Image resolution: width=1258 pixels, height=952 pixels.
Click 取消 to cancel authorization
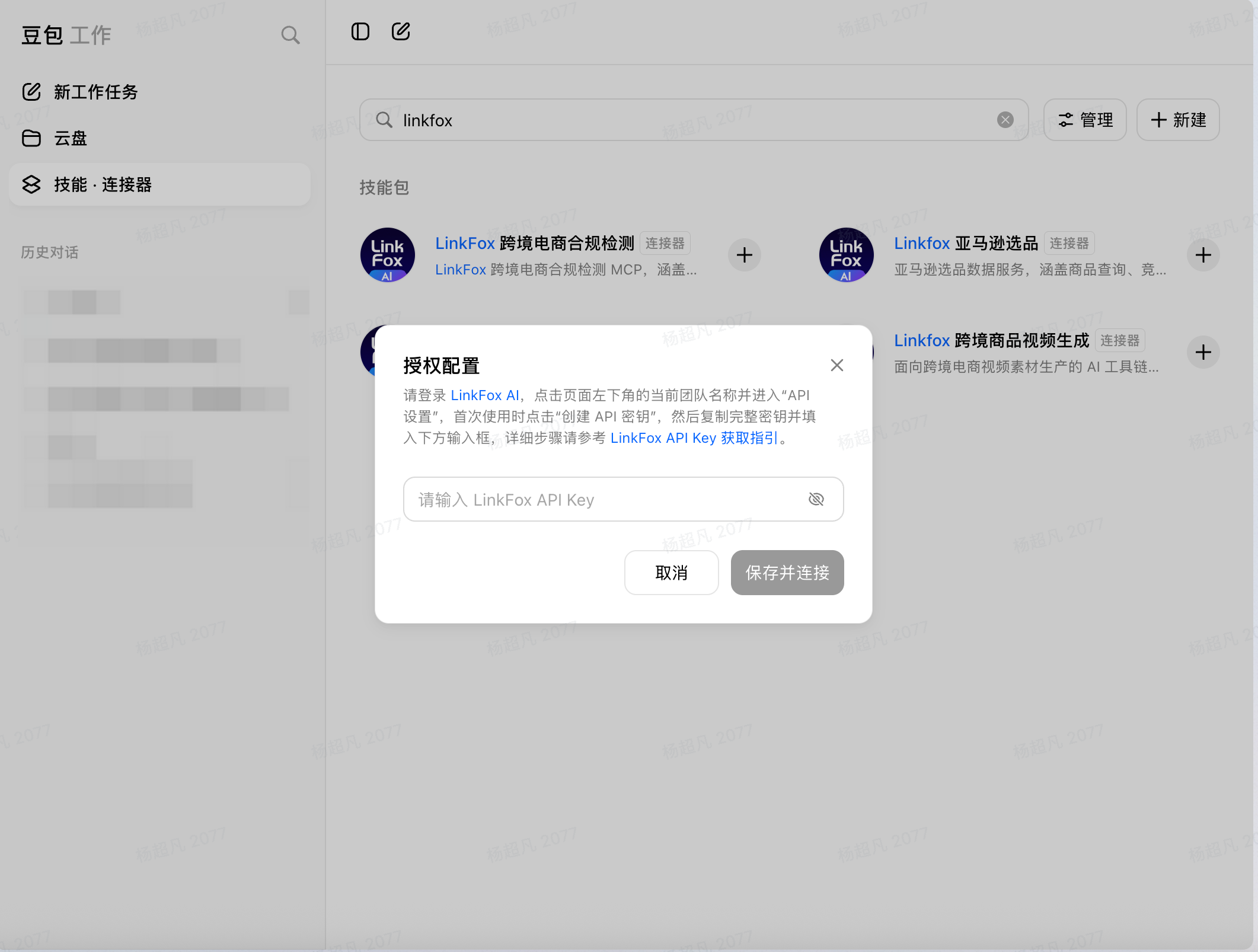(x=671, y=573)
